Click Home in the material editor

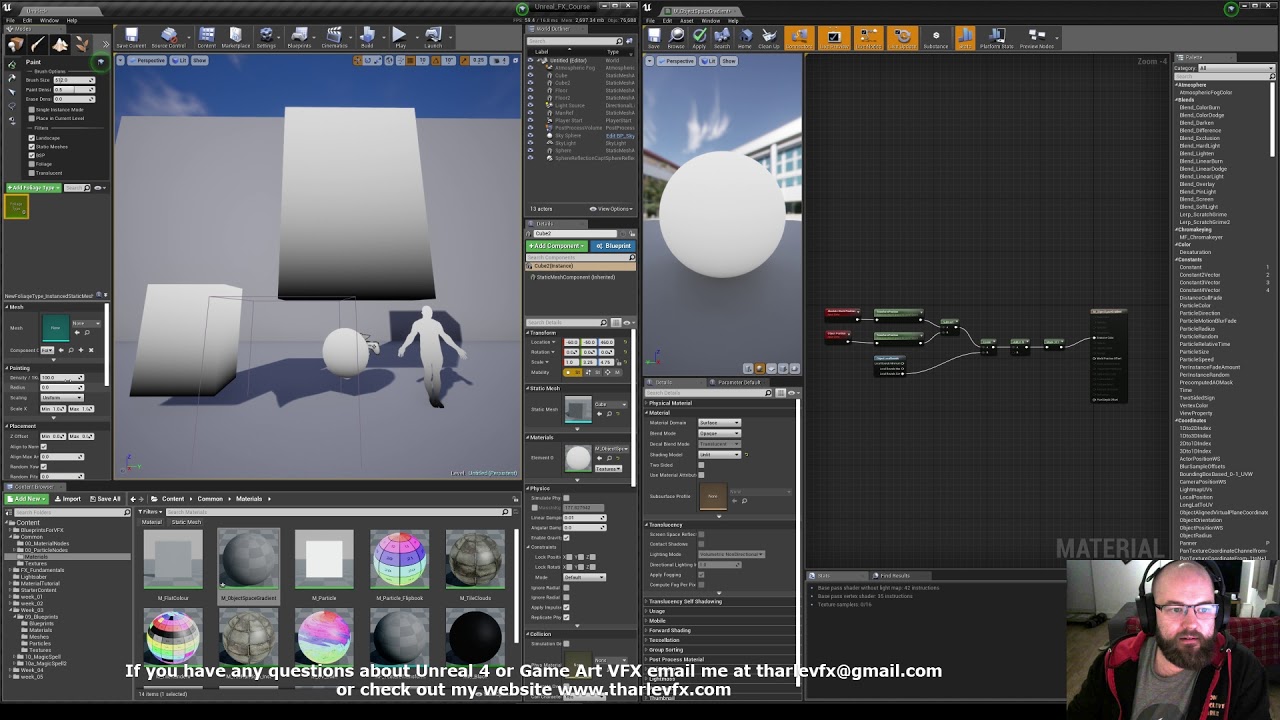pyautogui.click(x=744, y=39)
